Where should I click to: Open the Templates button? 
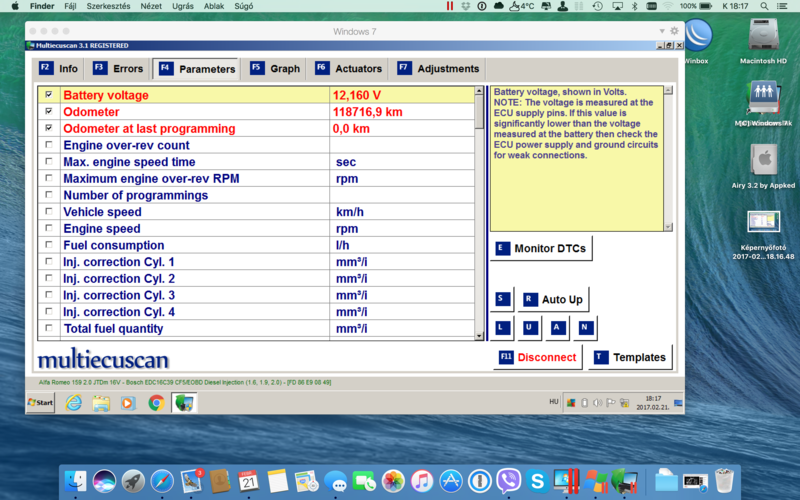click(x=630, y=357)
